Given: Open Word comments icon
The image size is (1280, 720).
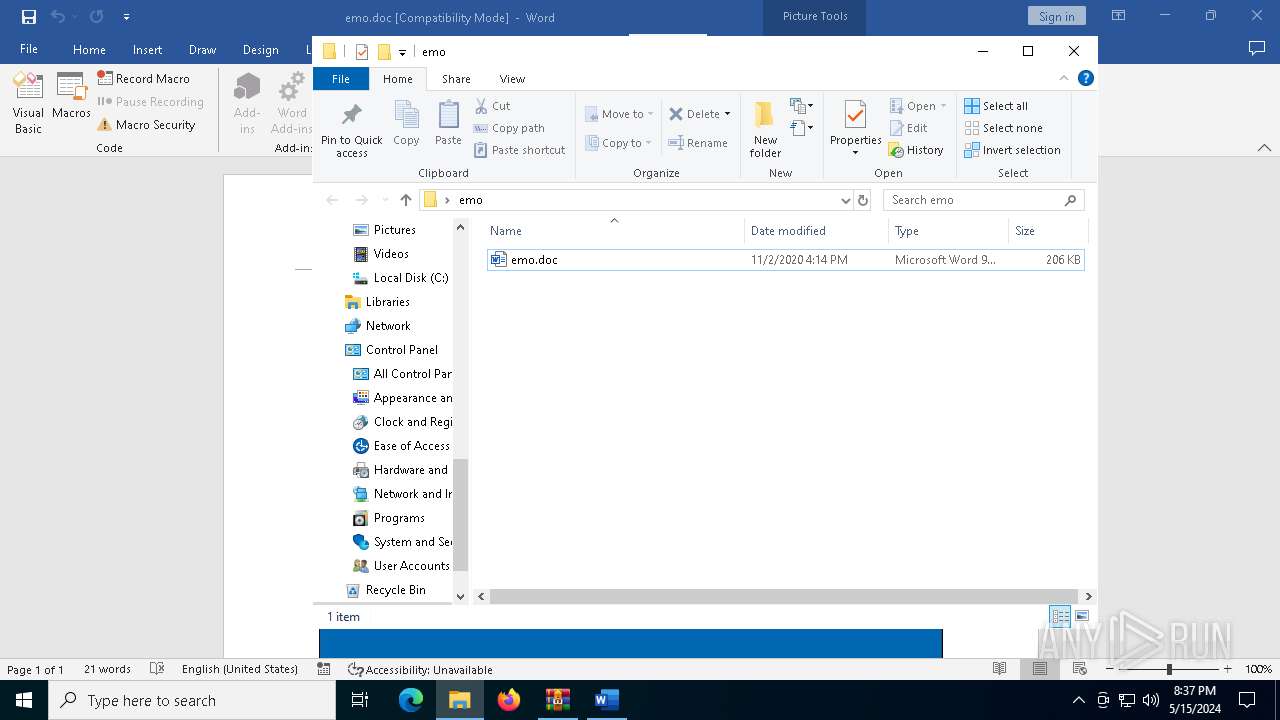Looking at the screenshot, I should 1257,48.
